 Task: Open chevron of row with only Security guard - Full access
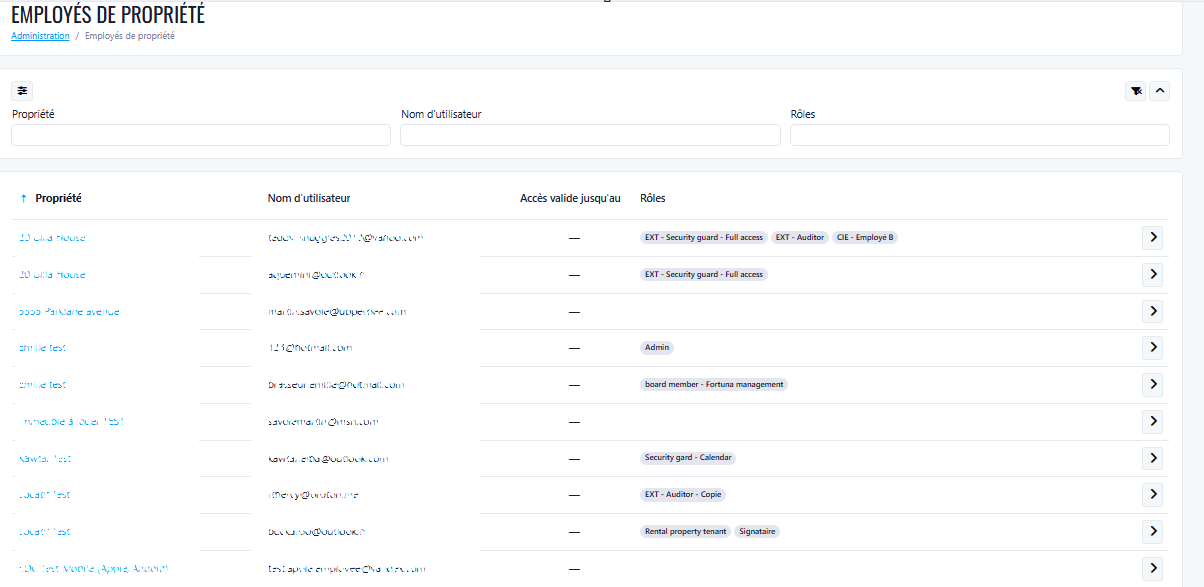[1152, 274]
